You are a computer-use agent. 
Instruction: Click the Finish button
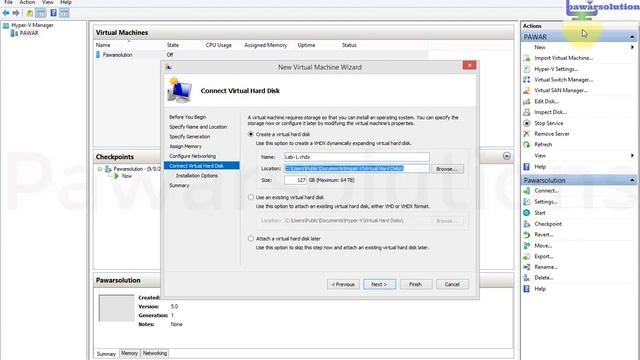(416, 284)
